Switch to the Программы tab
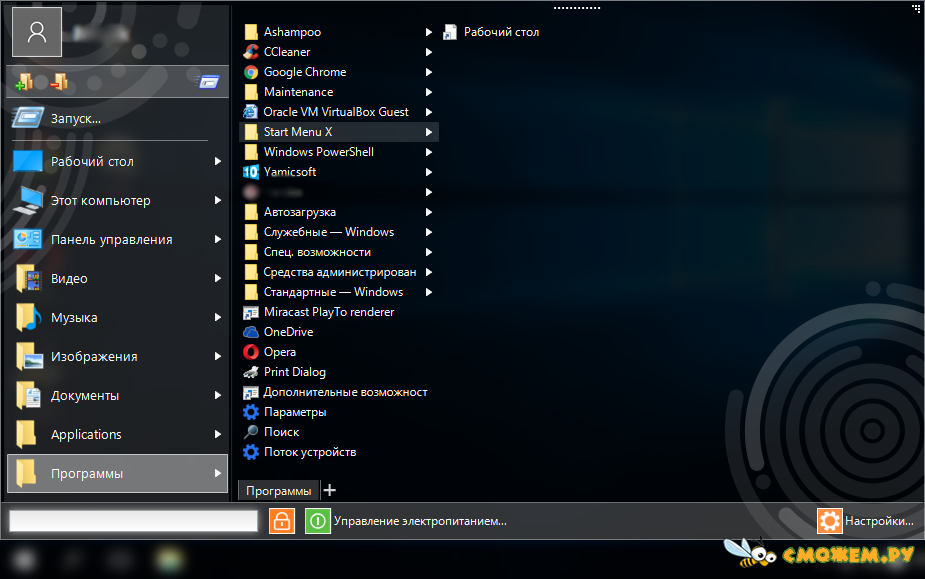 click(x=278, y=490)
